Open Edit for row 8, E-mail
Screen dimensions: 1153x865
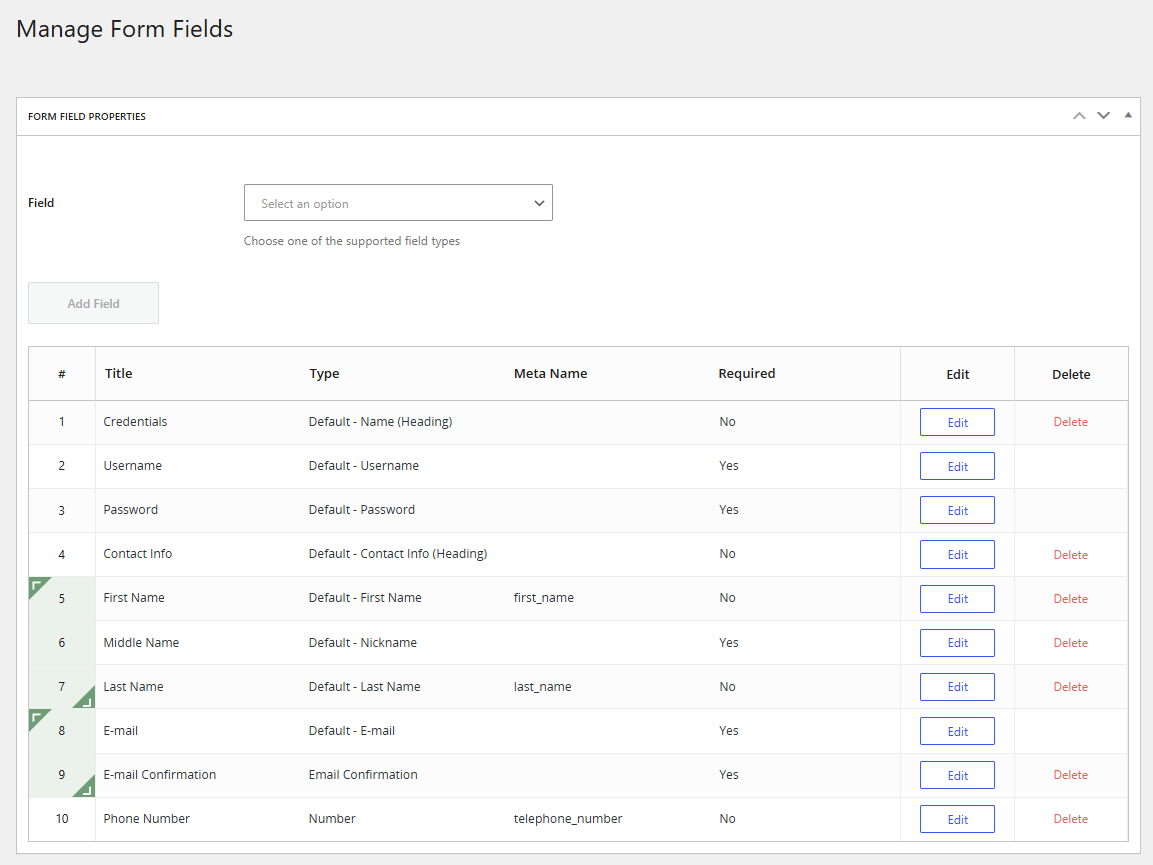[x=957, y=731]
